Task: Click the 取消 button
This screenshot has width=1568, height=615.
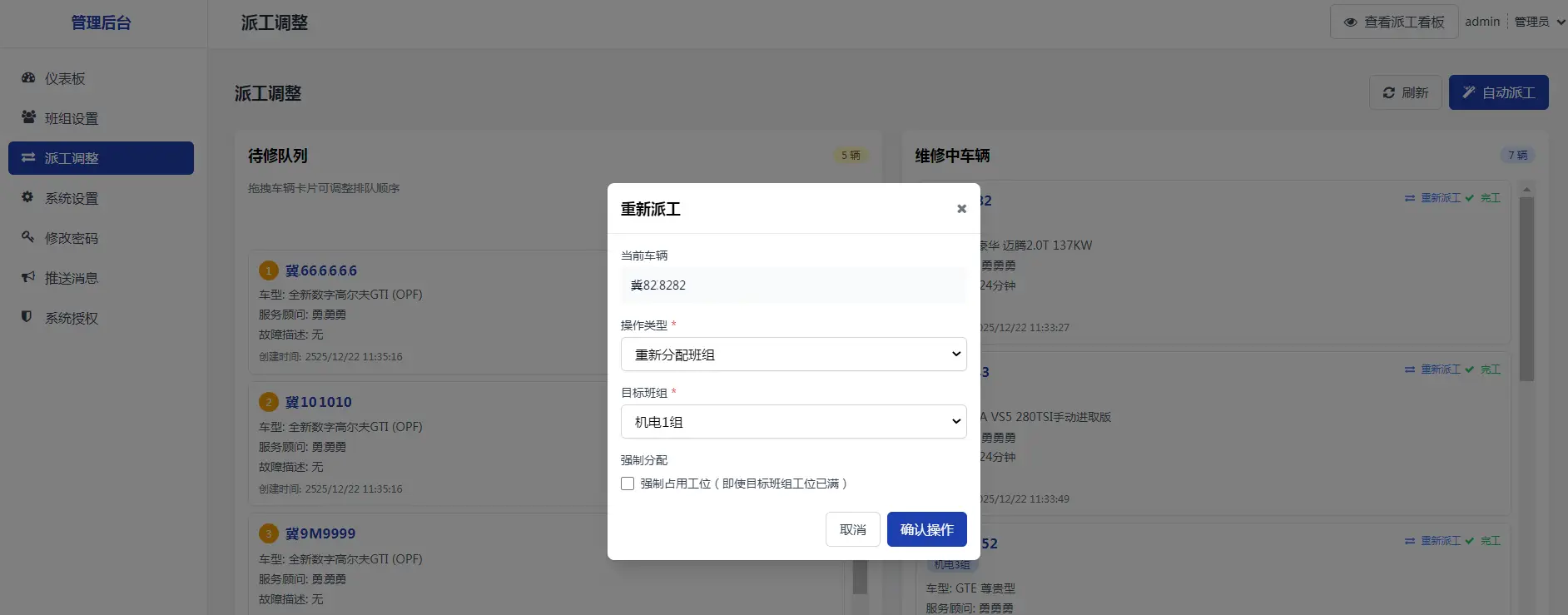Action: (852, 529)
